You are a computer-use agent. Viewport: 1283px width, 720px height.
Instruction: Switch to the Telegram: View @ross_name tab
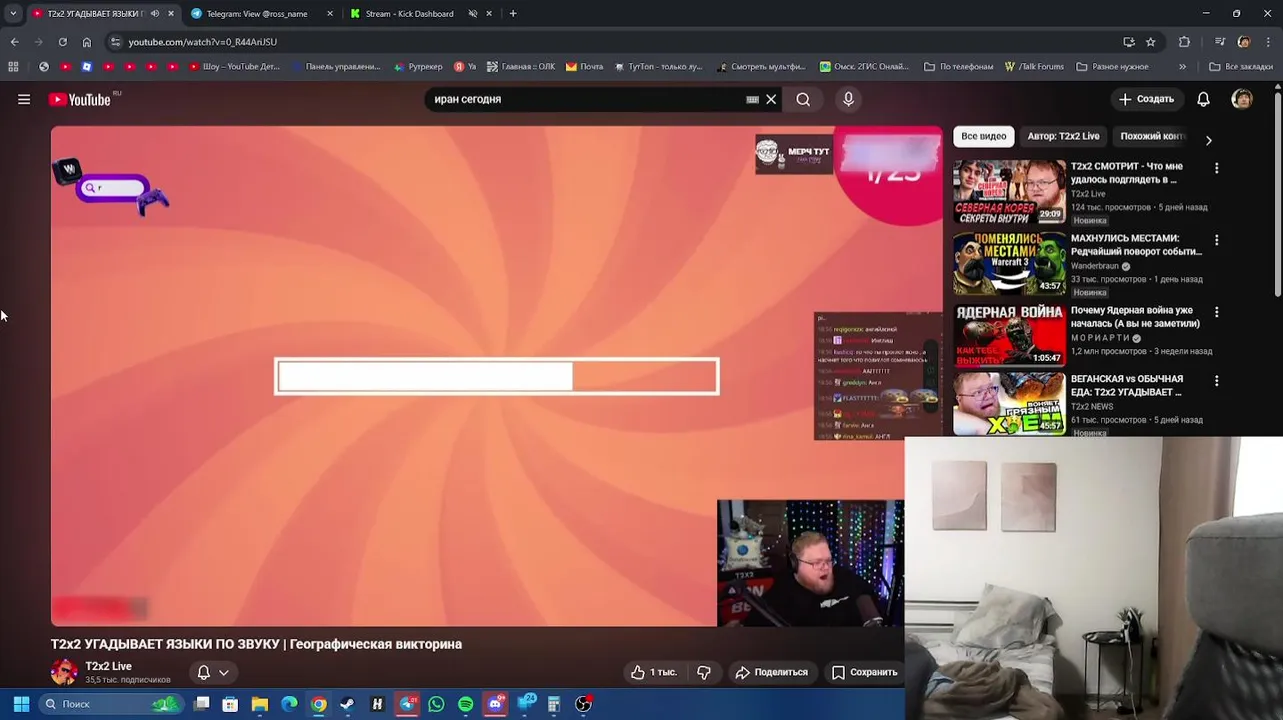pos(256,14)
